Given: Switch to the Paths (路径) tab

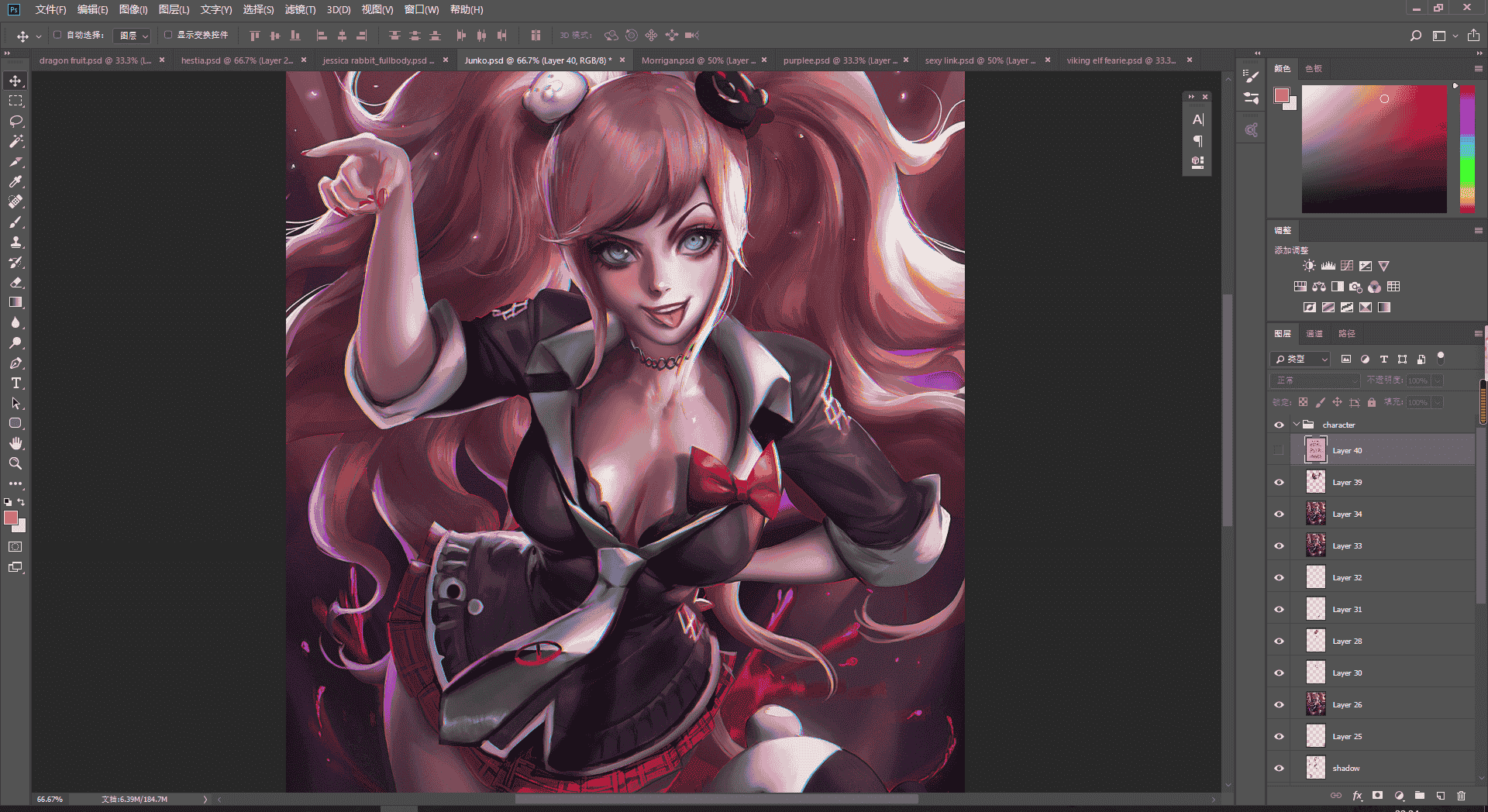Looking at the screenshot, I should [1347, 333].
